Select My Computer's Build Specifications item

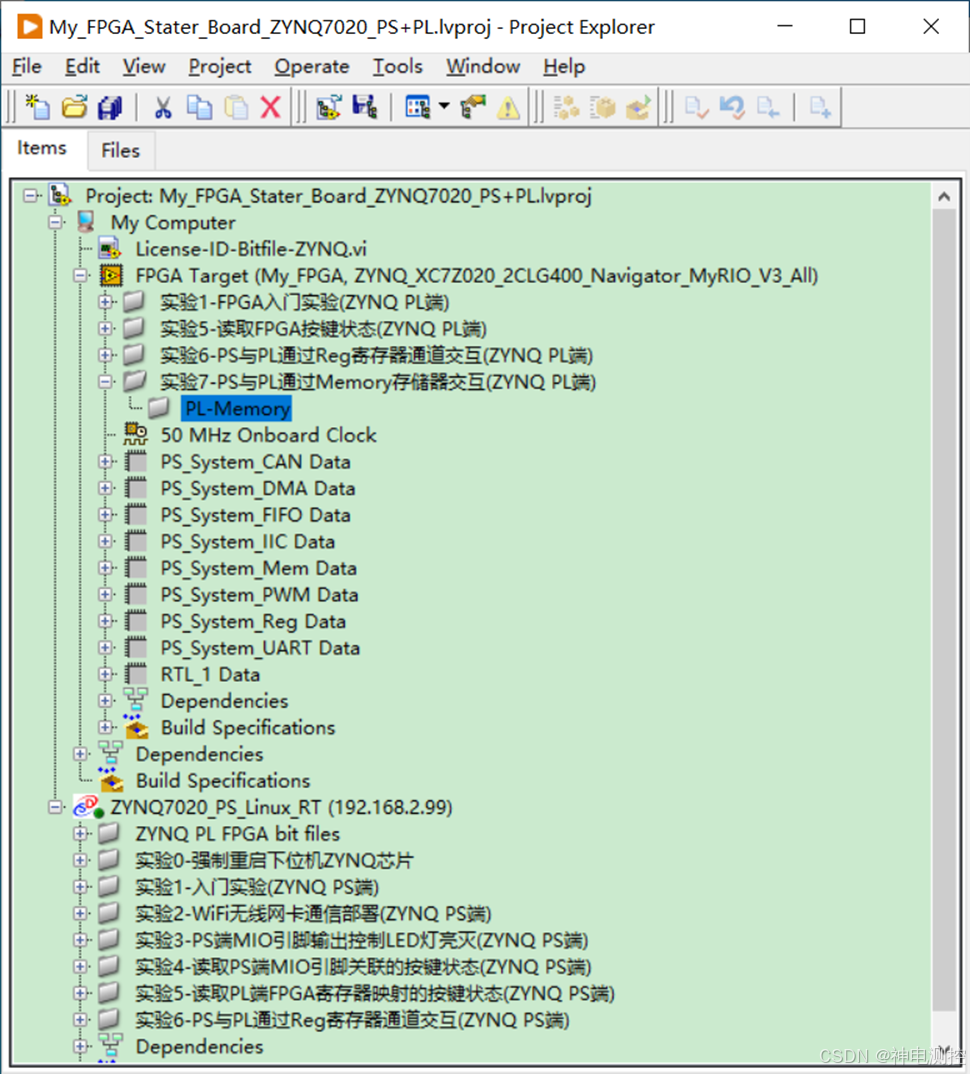tap(223, 781)
